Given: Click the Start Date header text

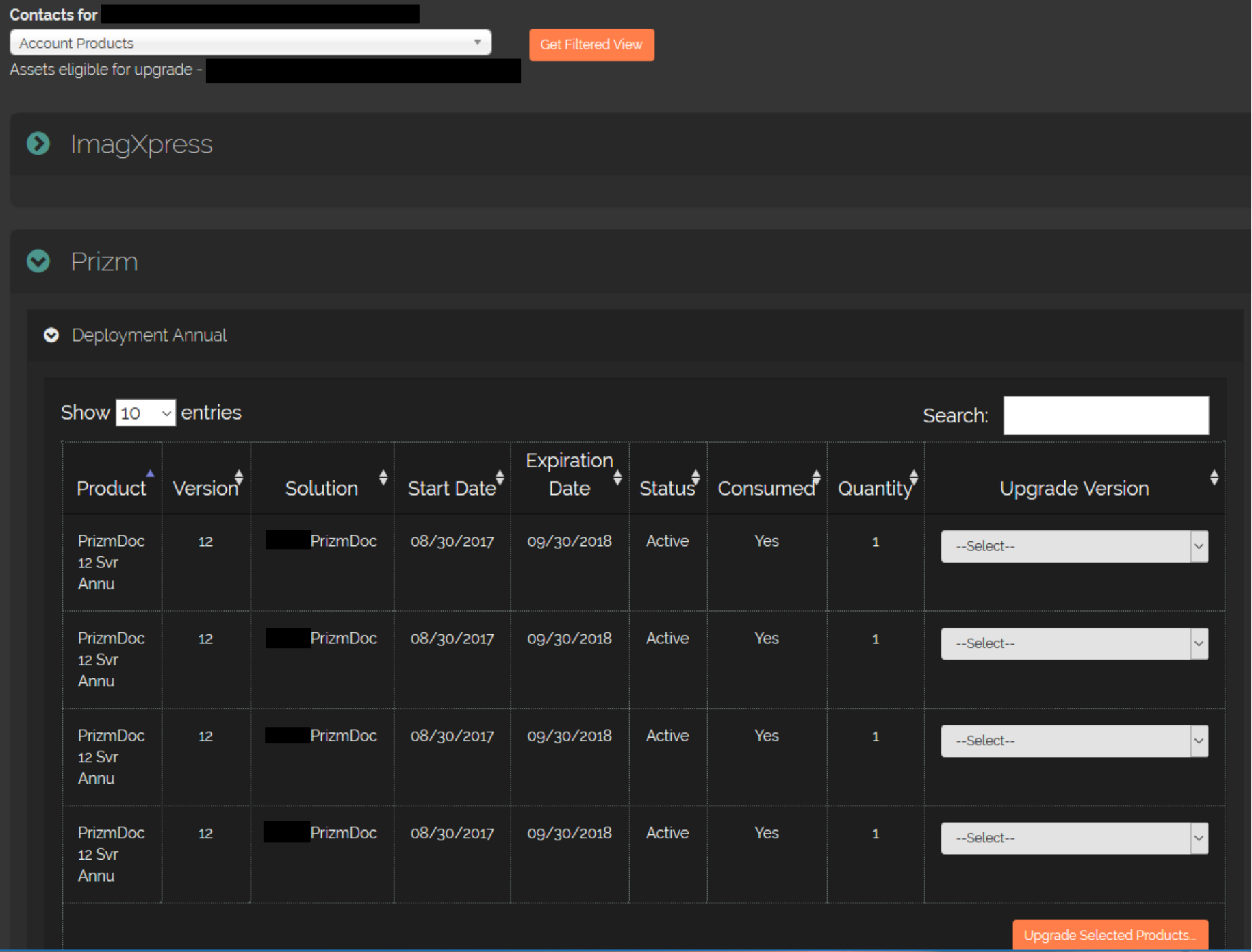Looking at the screenshot, I should point(451,488).
